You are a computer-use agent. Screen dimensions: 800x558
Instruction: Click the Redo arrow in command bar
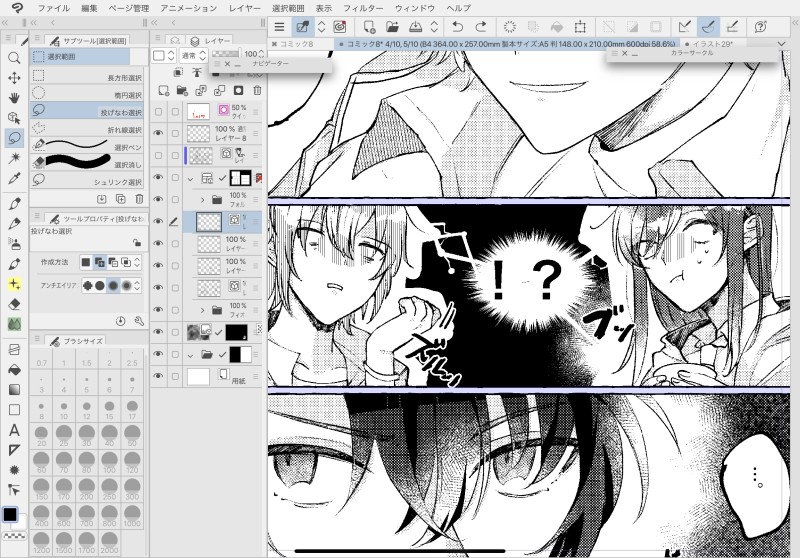[x=481, y=27]
